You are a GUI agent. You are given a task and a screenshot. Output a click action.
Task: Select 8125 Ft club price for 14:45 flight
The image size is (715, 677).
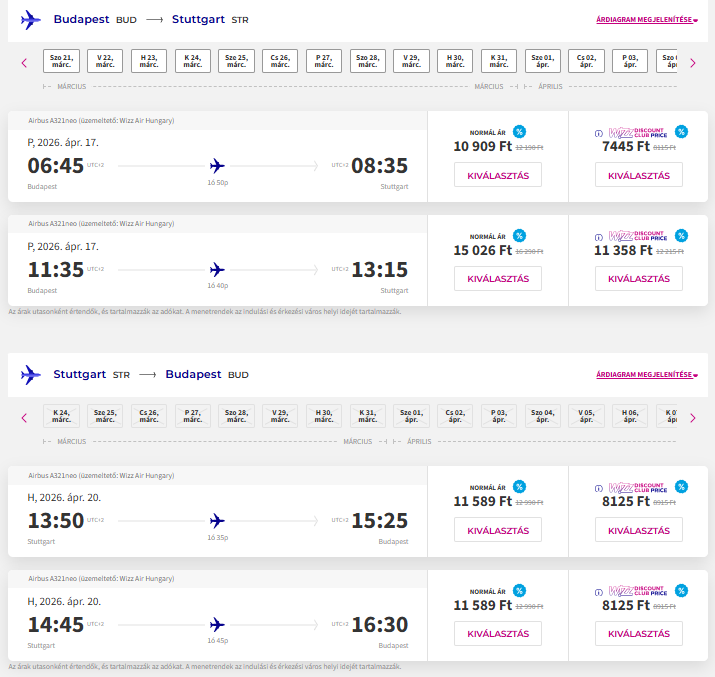pos(639,634)
